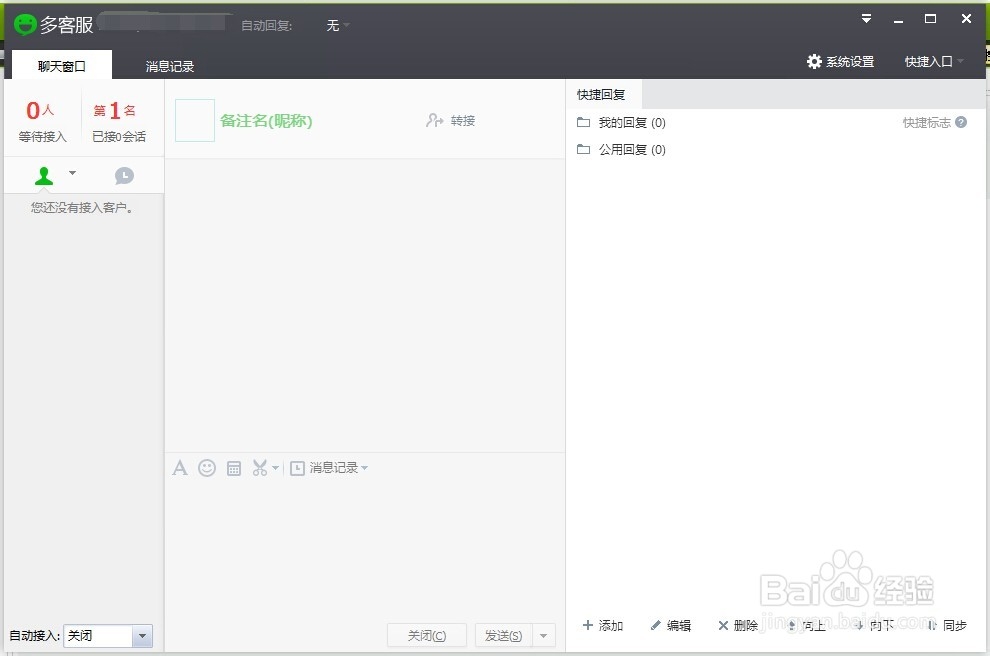Open the emoji picker
990x656 pixels.
coord(207,467)
